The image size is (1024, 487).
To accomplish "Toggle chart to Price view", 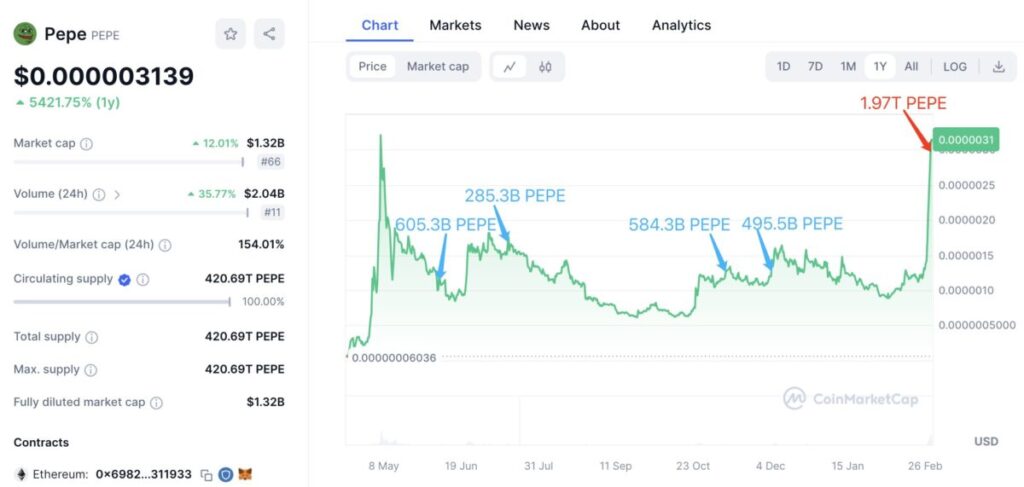I will click(x=372, y=67).
